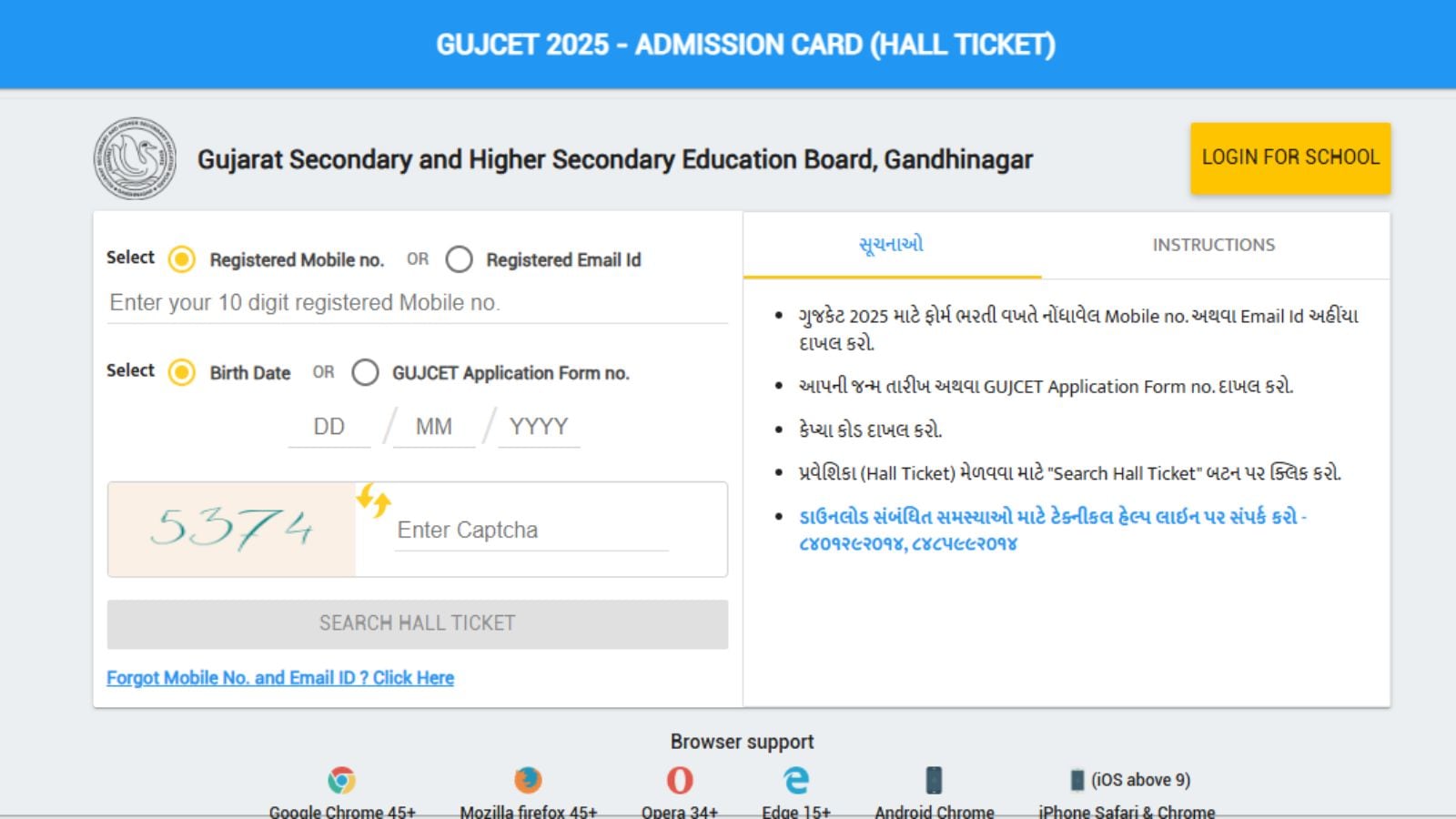Click the Android Chrome phone icon
Viewport: 1456px width, 819px height.
pos(934,780)
